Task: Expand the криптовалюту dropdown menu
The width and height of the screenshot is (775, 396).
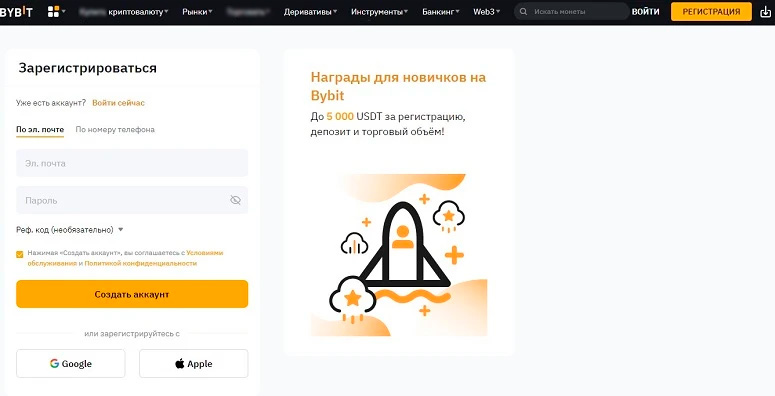Action: pyautogui.click(x=138, y=12)
